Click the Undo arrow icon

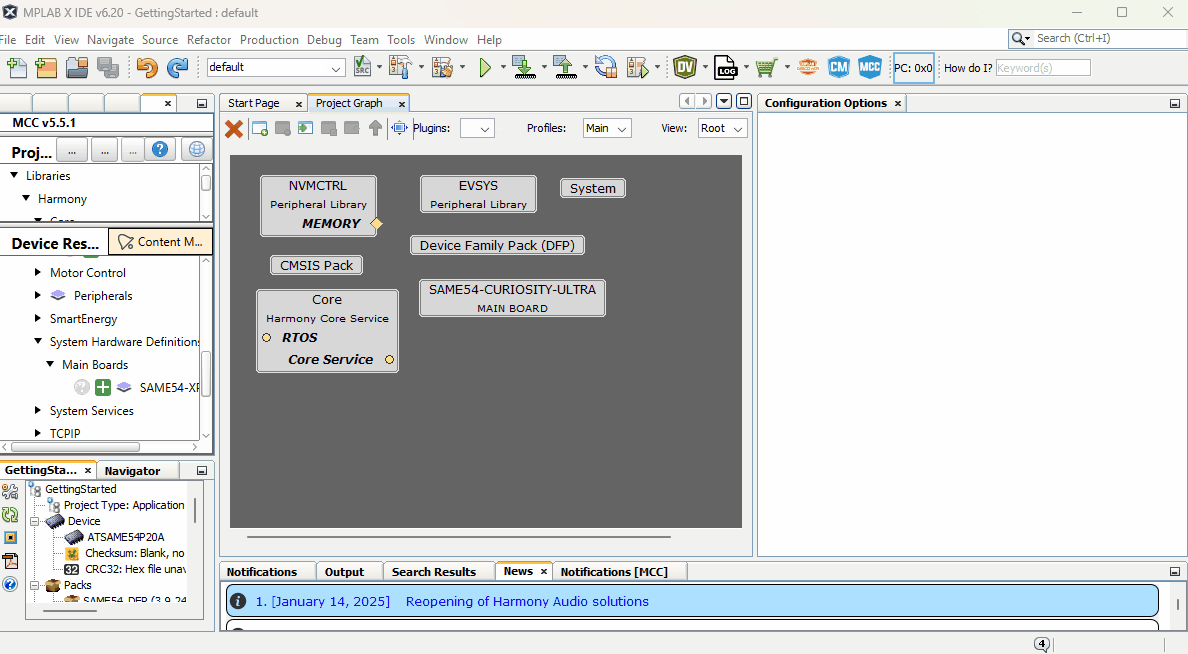pyautogui.click(x=147, y=67)
